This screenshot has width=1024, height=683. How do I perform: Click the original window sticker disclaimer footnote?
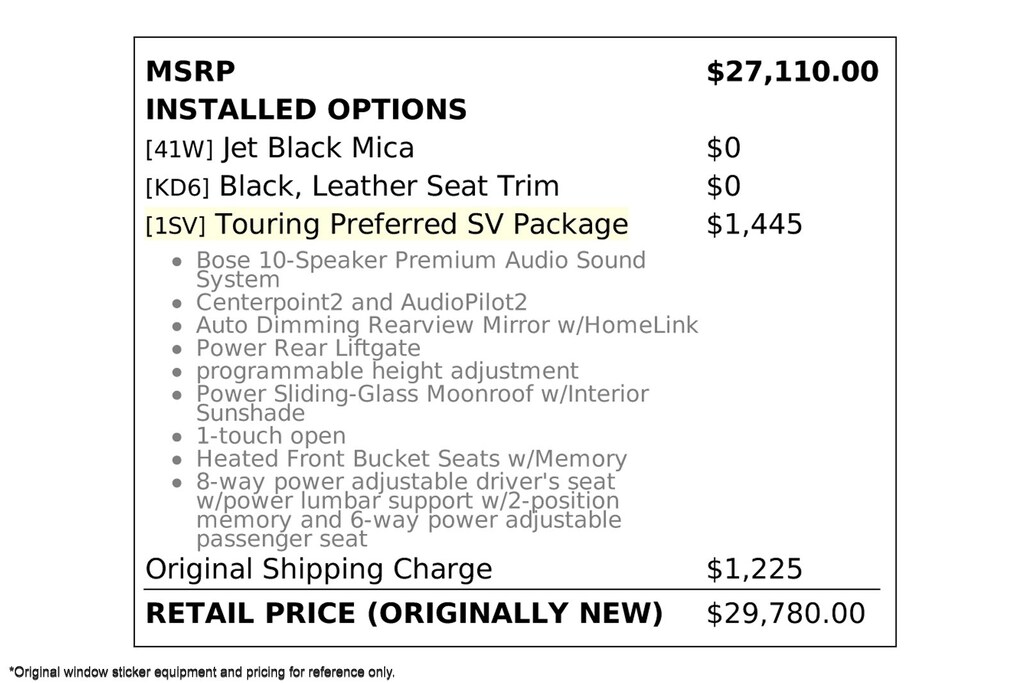(x=202, y=672)
